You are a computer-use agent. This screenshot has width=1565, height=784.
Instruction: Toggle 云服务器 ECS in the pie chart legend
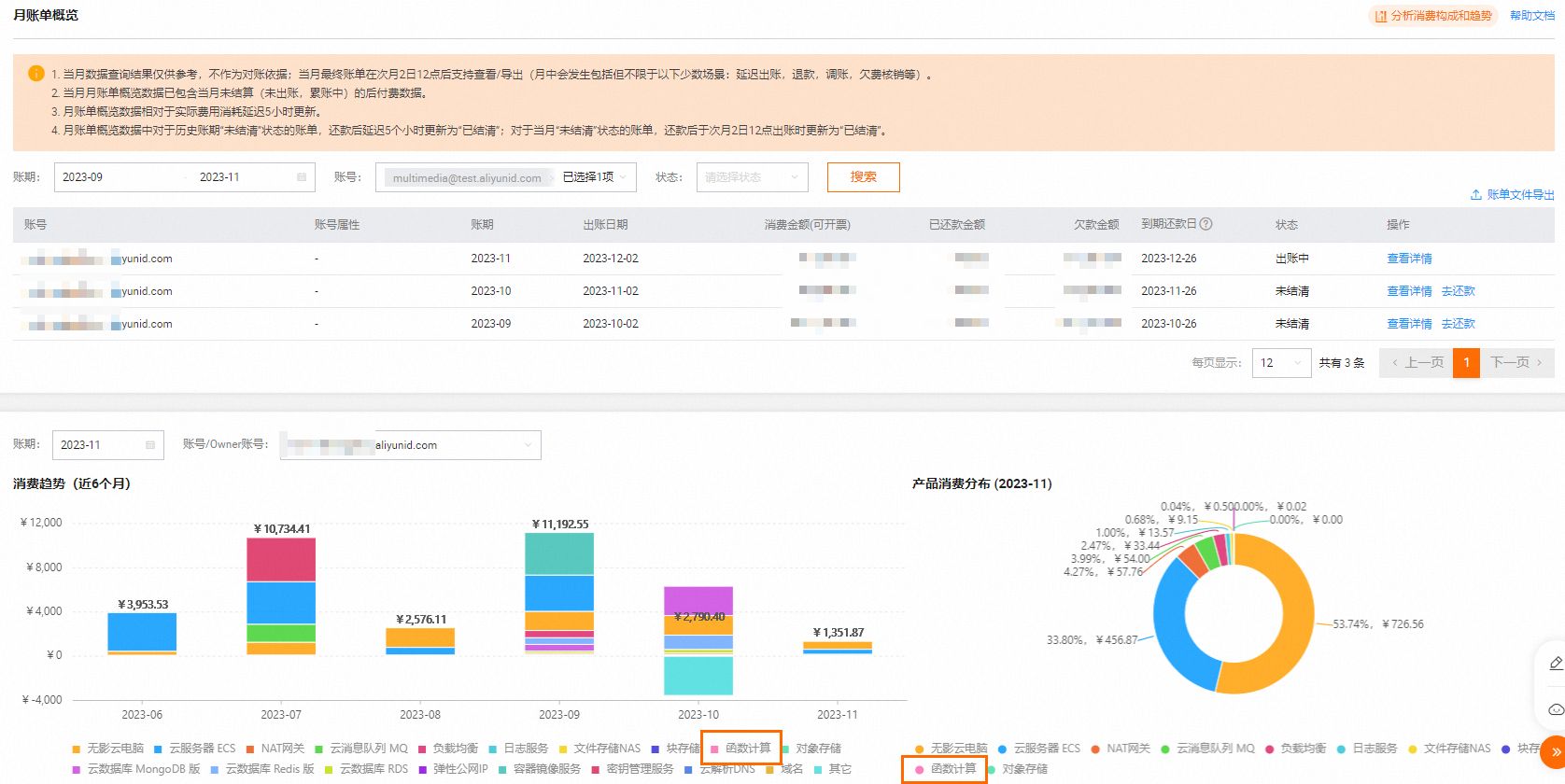1038,749
